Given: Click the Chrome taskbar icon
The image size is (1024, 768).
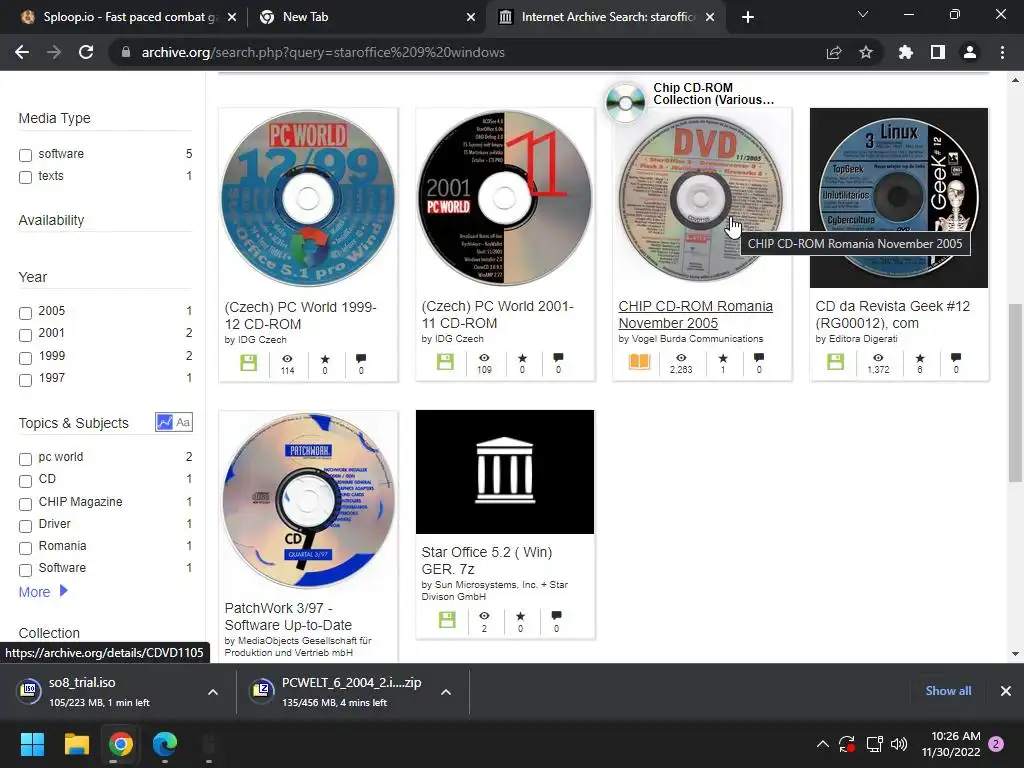Looking at the screenshot, I should (121, 744).
